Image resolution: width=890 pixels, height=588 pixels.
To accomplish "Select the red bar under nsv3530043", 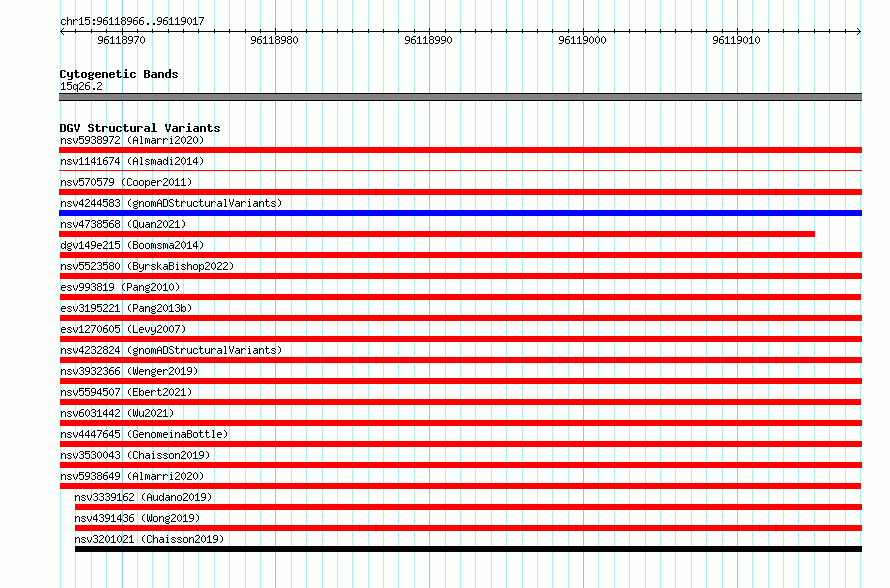I will tap(460, 465).
